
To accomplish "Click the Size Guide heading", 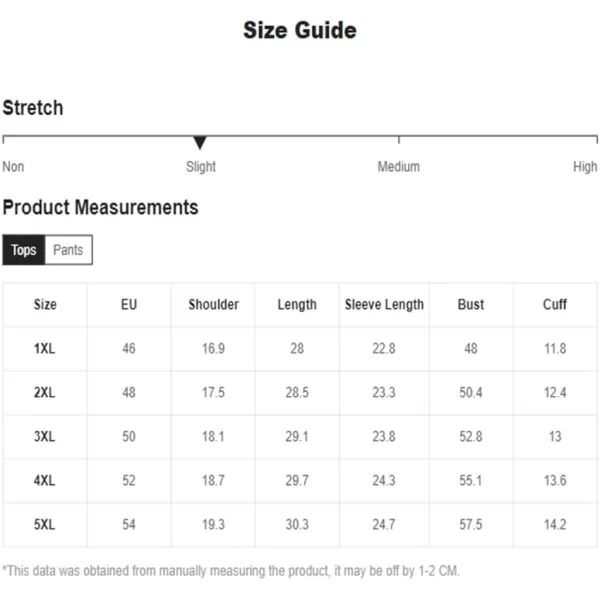I will pos(300,30).
